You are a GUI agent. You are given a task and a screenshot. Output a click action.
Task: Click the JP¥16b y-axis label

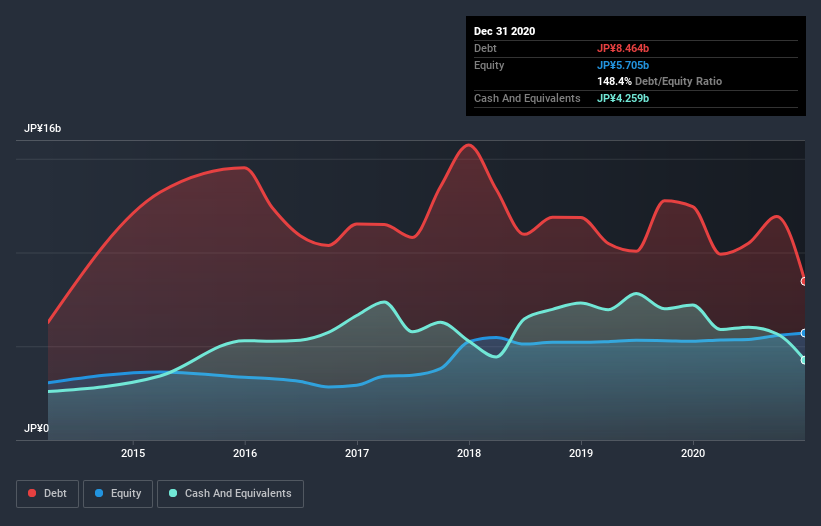tap(42, 129)
